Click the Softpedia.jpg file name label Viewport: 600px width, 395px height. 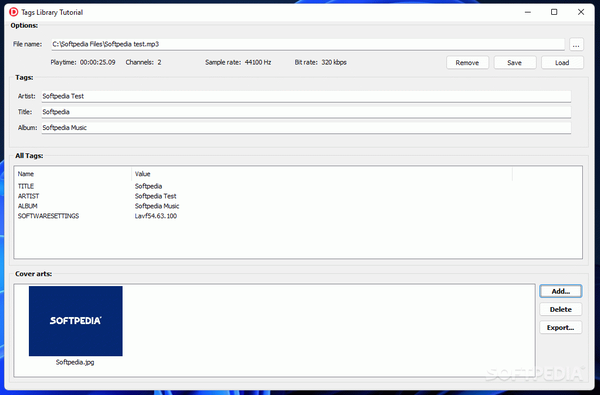75,362
